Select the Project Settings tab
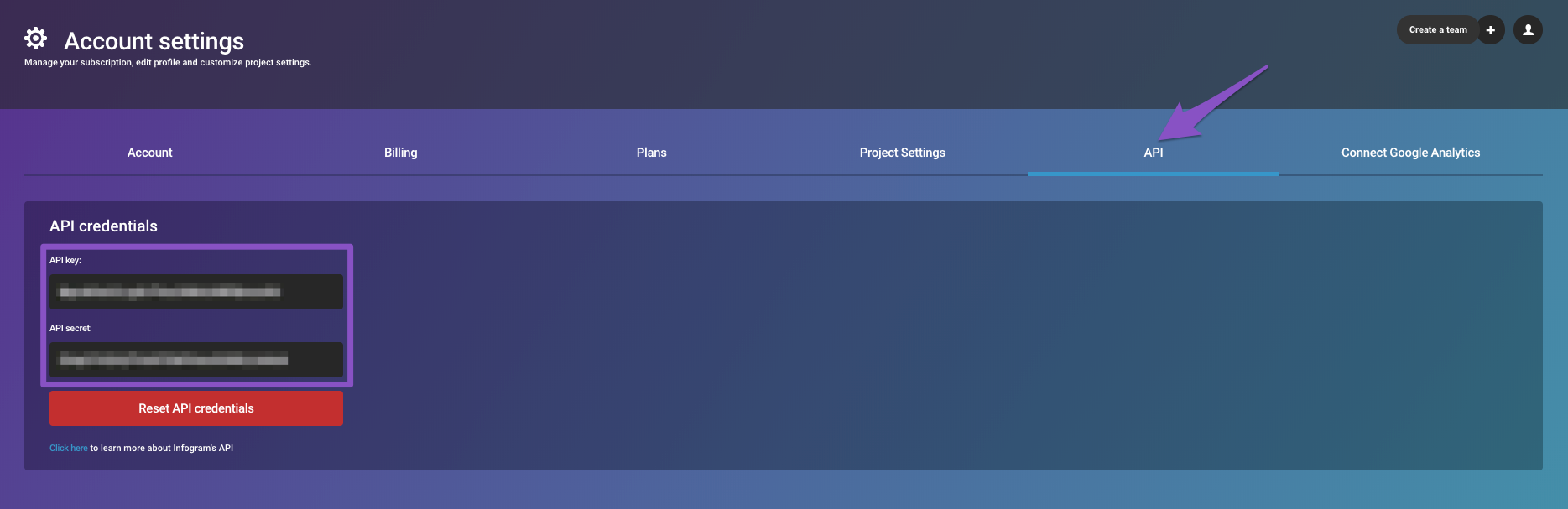The image size is (1568, 509). (x=902, y=153)
